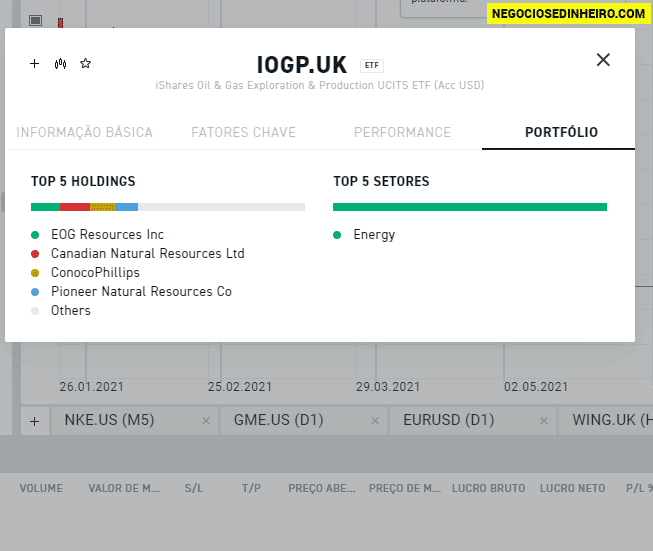Click yellow ConocoPhillips segment in holdings bar
Image resolution: width=653 pixels, height=551 pixels.
tap(102, 207)
